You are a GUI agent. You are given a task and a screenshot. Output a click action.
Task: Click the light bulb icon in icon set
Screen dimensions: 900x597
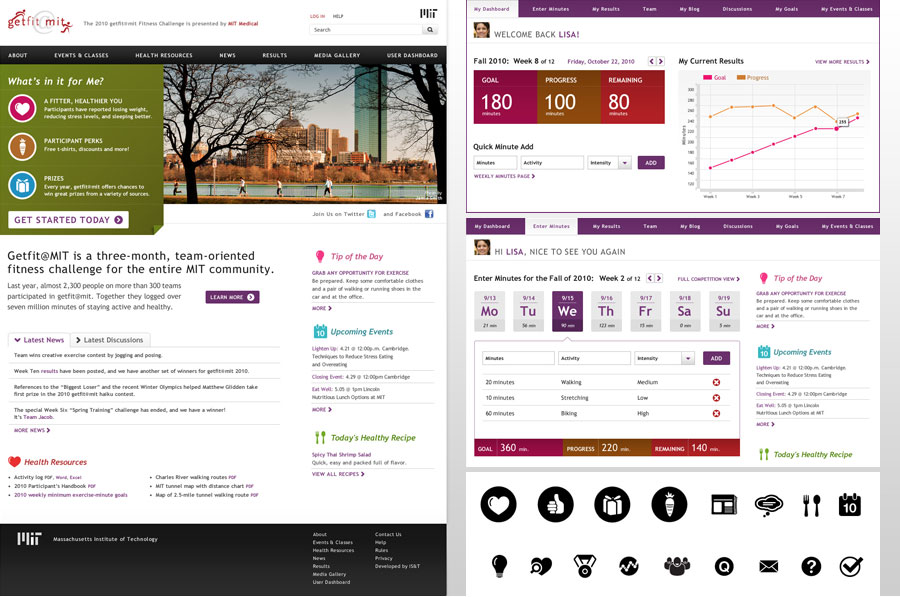[499, 566]
